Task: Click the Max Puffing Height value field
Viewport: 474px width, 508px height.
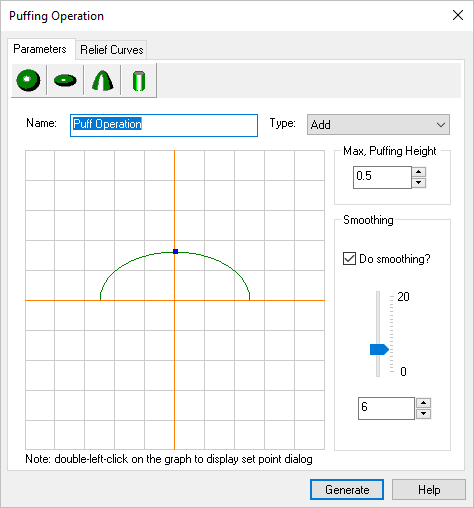Action: coord(382,177)
